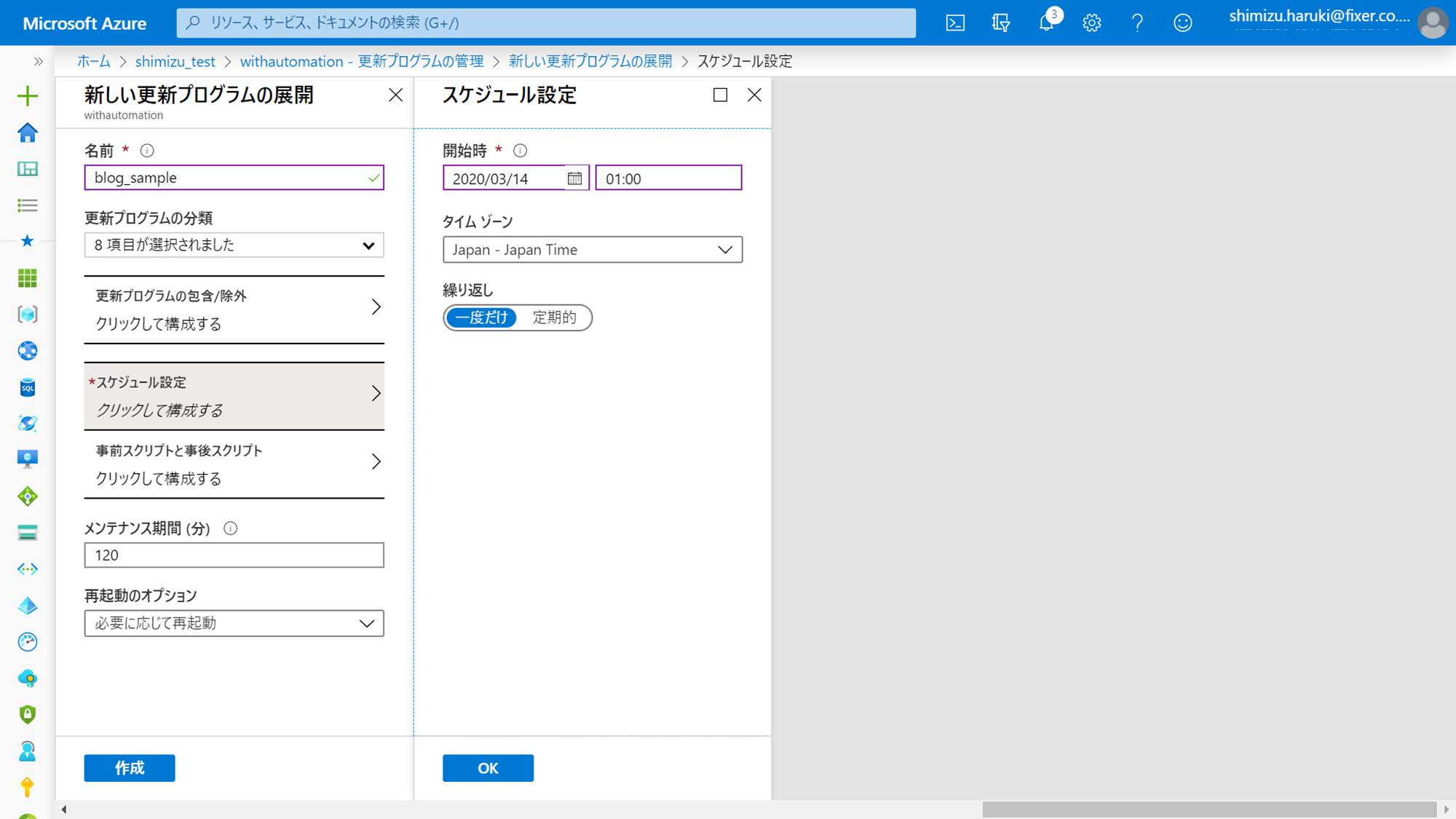Click the OK button

coord(488,768)
